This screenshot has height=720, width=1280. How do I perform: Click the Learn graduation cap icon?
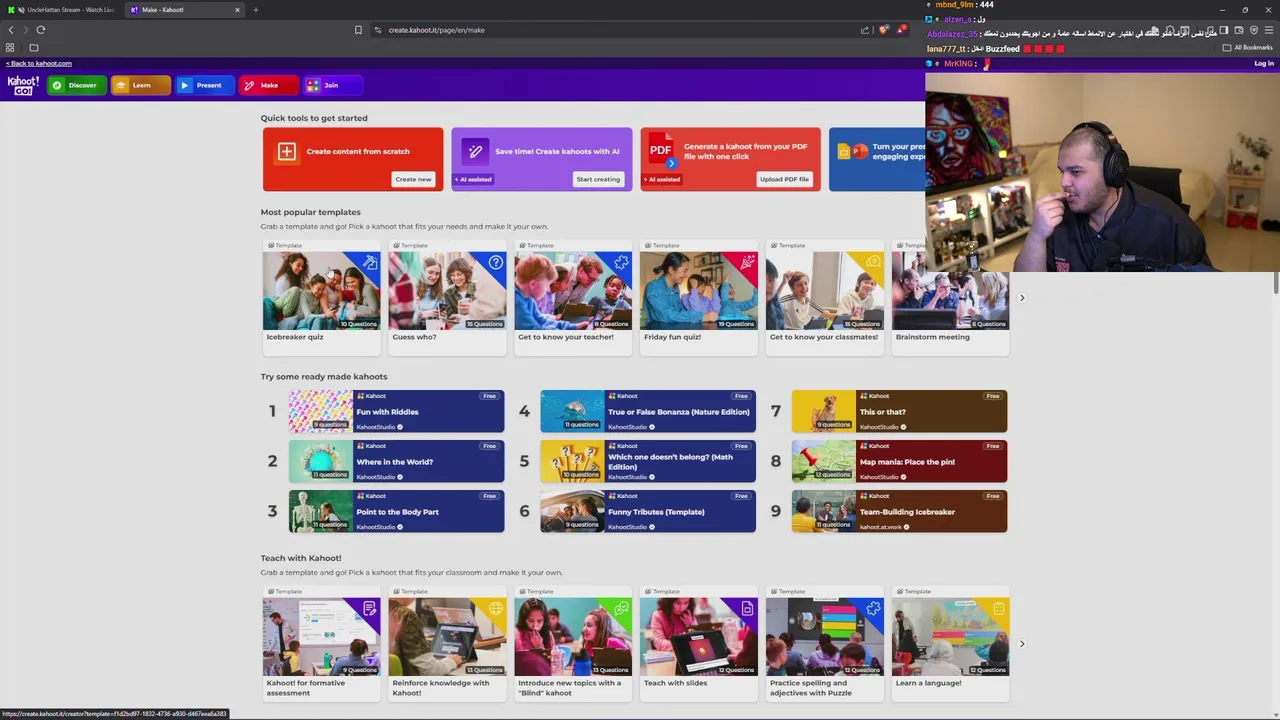[121, 85]
